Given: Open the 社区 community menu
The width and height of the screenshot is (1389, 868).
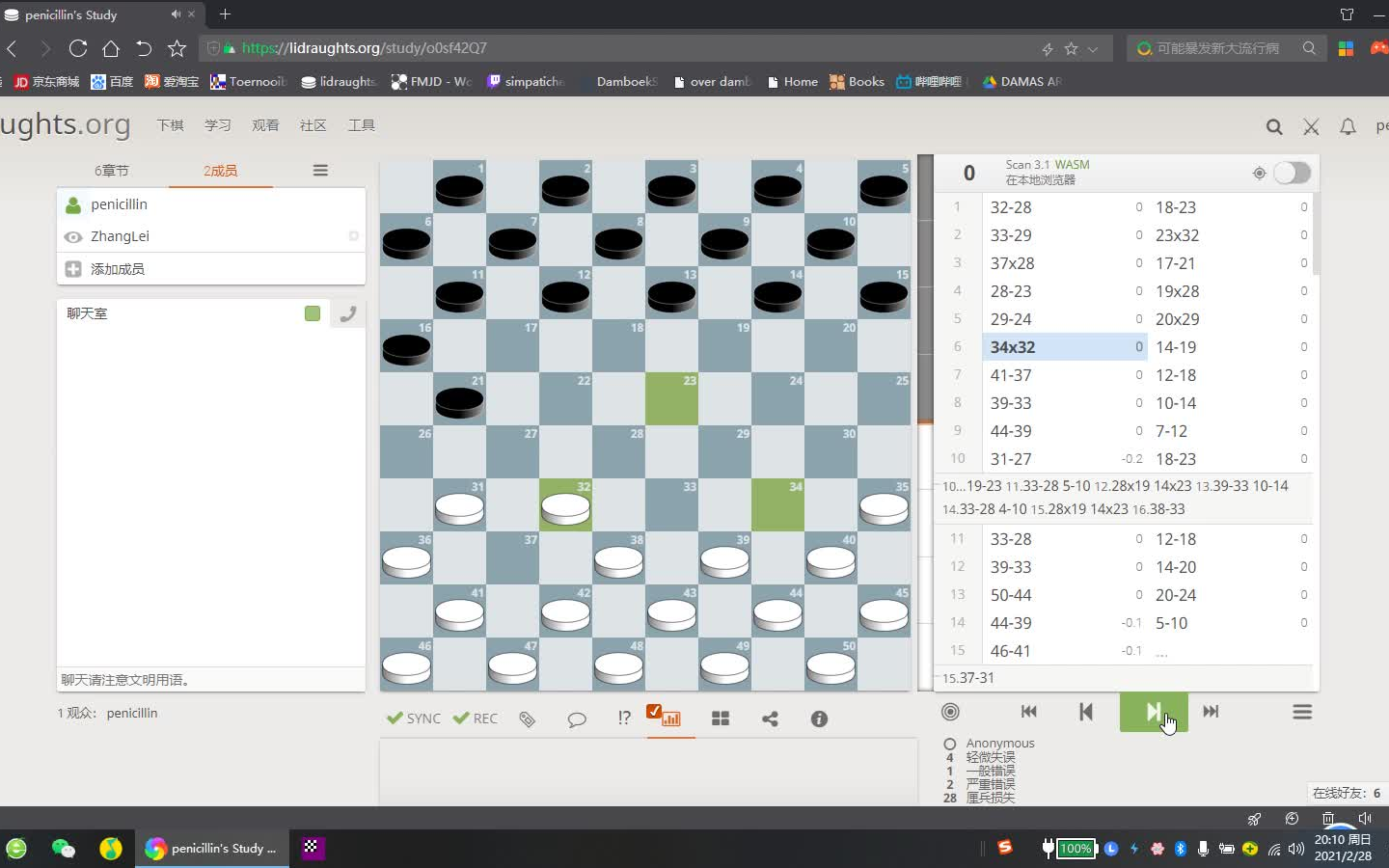Looking at the screenshot, I should click(x=313, y=125).
